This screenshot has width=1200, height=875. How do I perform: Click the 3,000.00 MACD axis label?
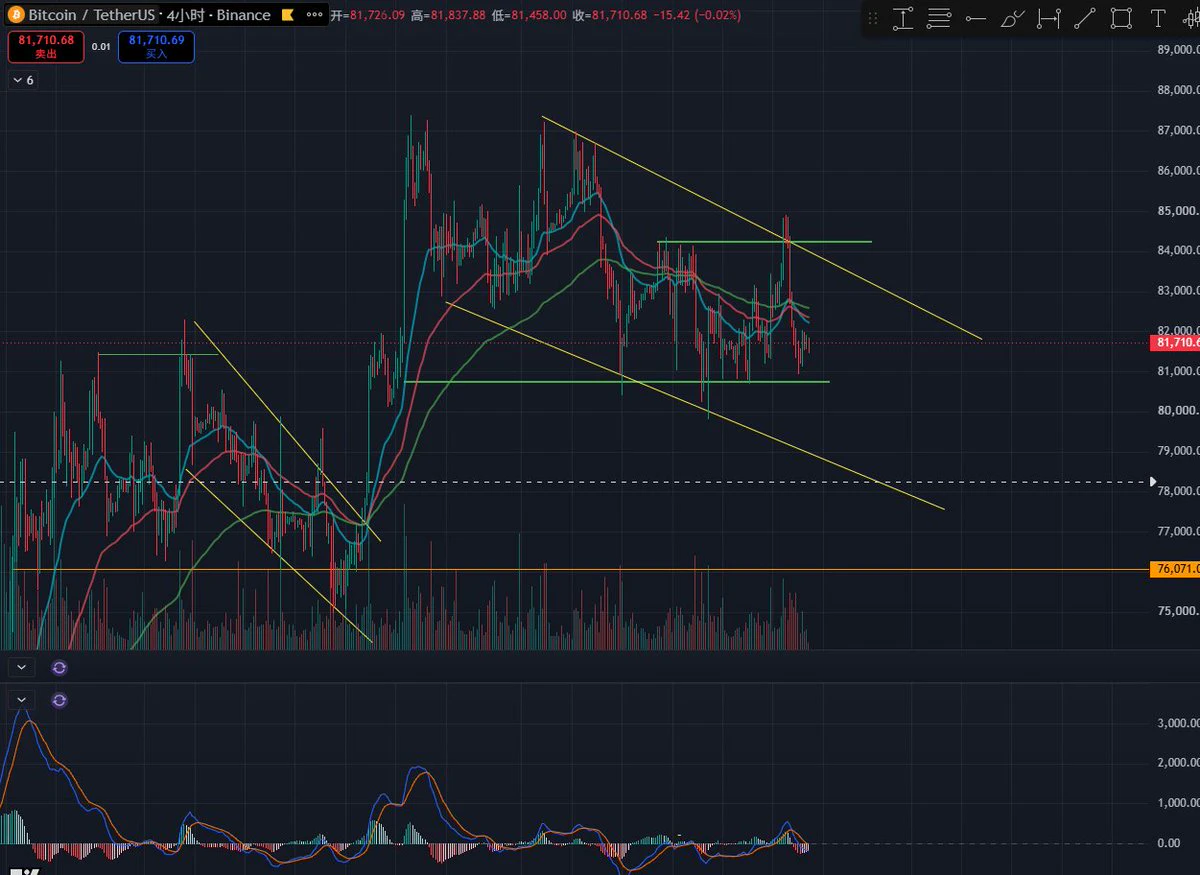[x=1178, y=723]
